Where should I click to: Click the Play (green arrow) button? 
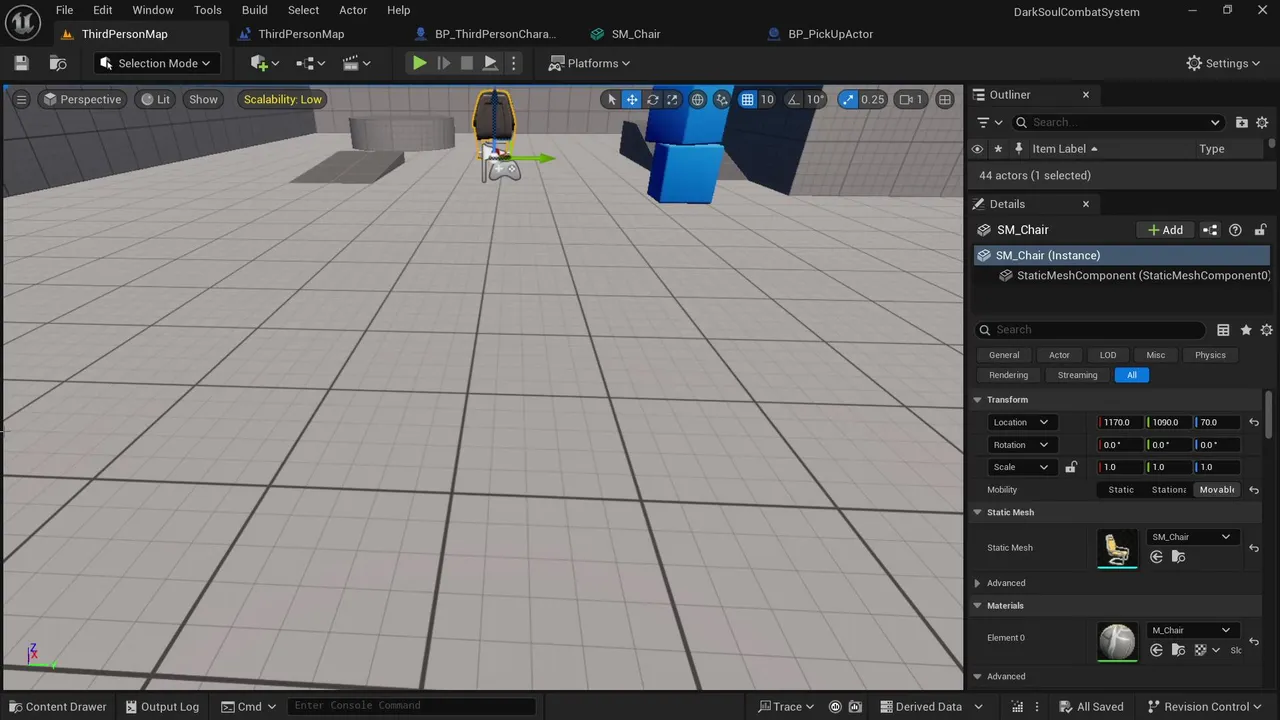click(420, 63)
